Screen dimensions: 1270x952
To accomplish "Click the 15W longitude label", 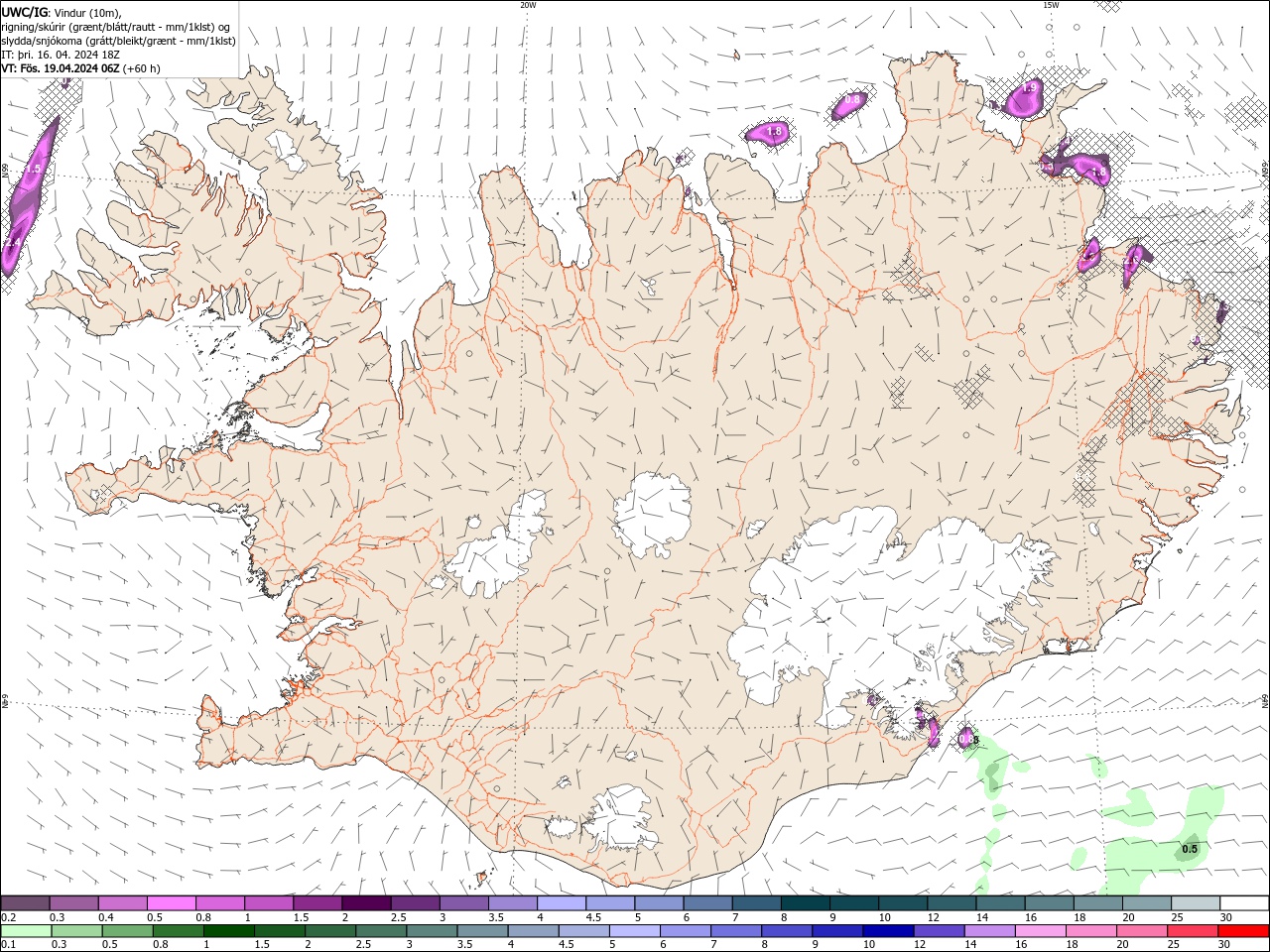I will click(x=1051, y=5).
